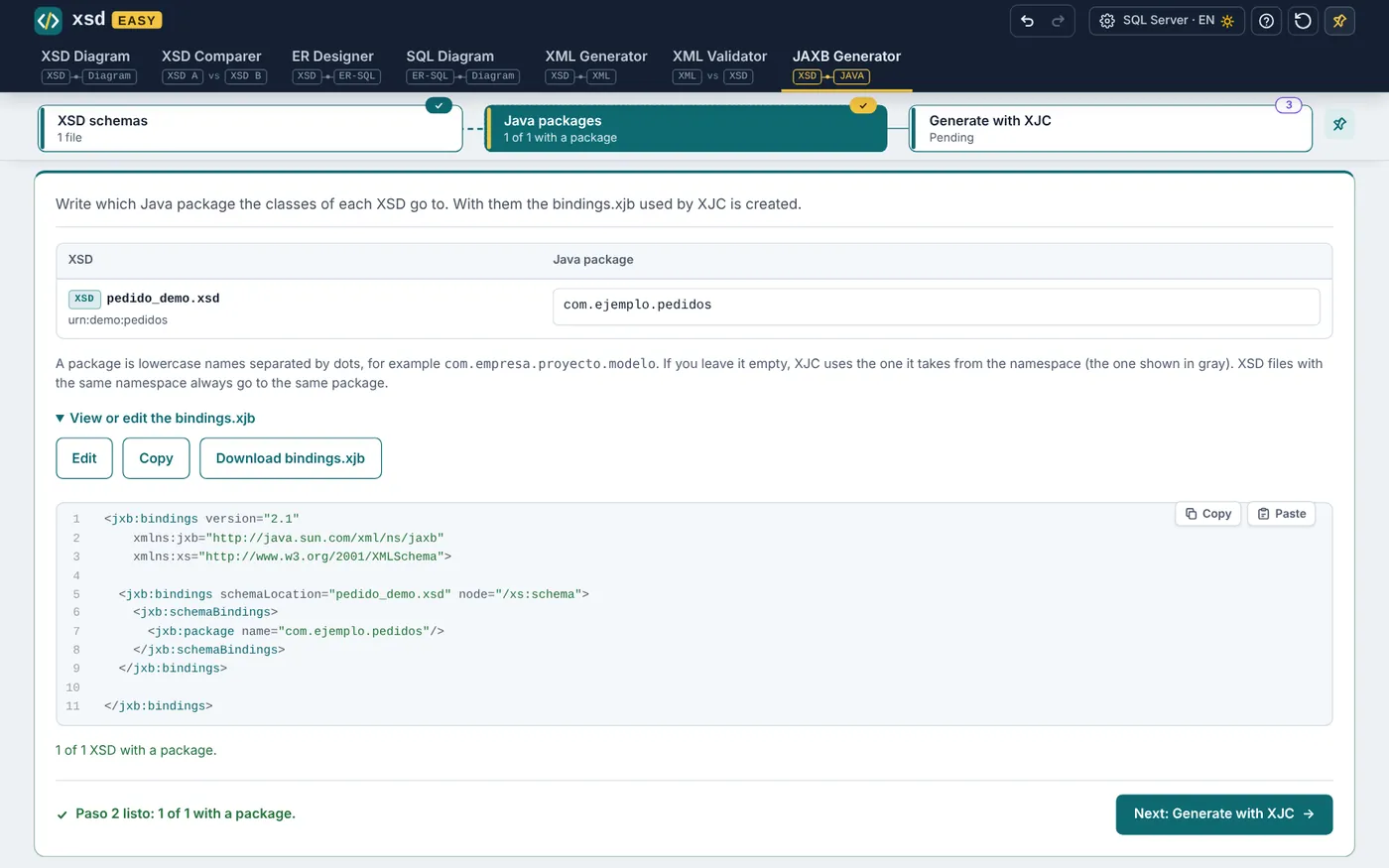This screenshot has height=868, width=1389.
Task: Click Paste in the code editor
Action: [1281, 514]
